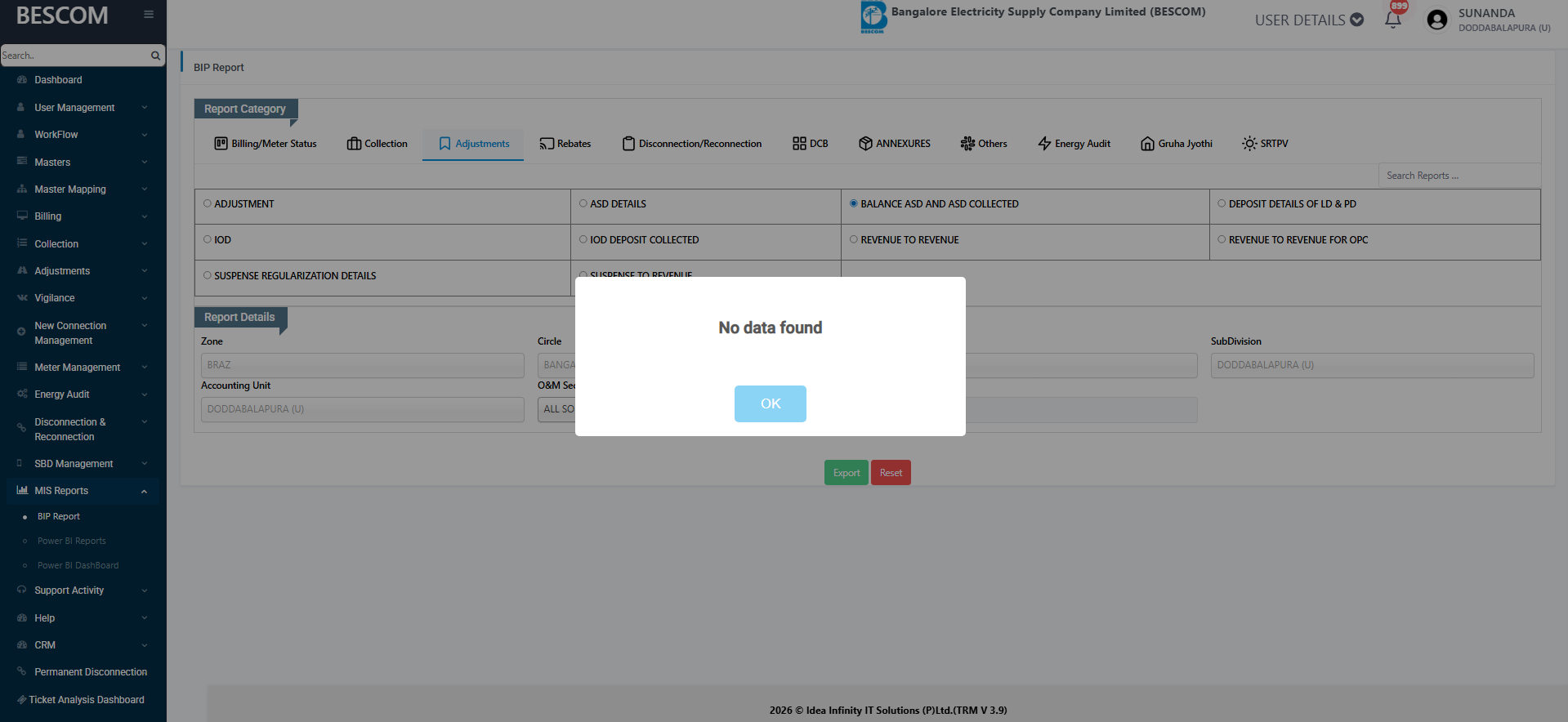
Task: Click the green Export button
Action: point(847,473)
